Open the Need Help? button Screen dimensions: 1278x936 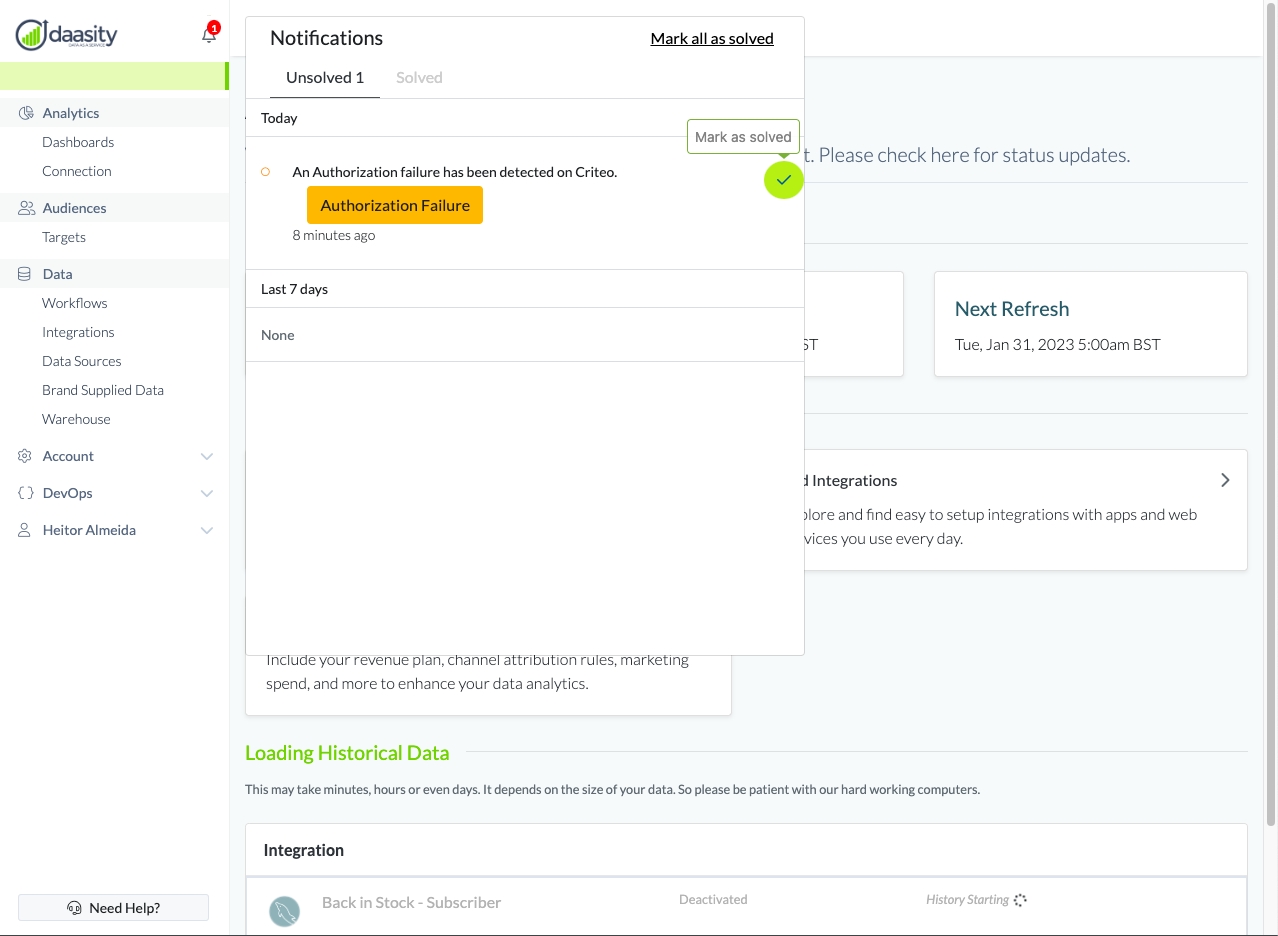pyautogui.click(x=114, y=907)
